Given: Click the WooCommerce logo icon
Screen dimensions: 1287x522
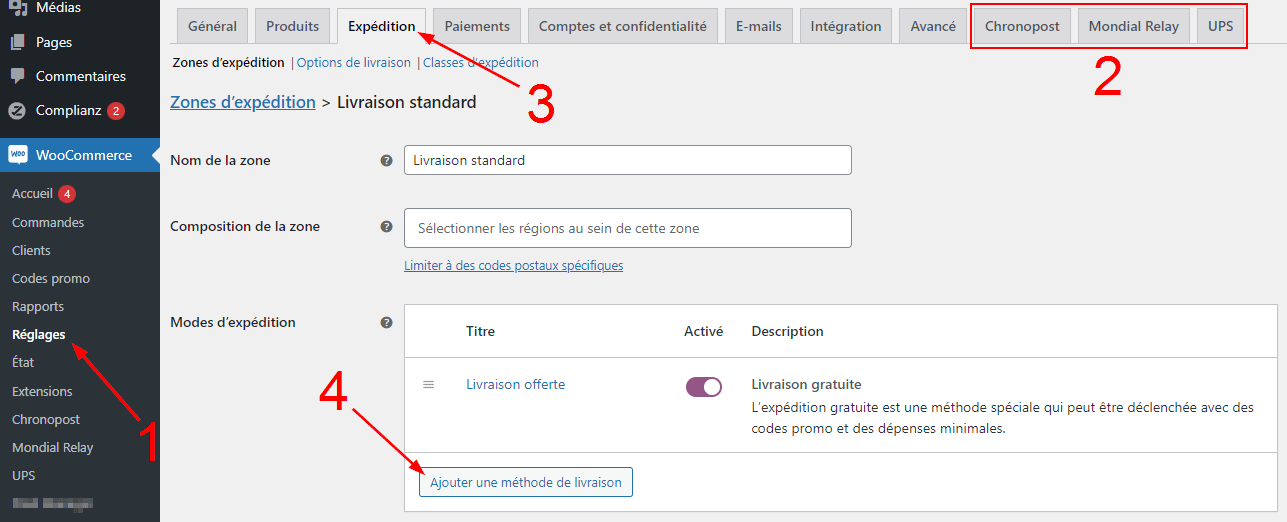Looking at the screenshot, I should click(x=18, y=155).
